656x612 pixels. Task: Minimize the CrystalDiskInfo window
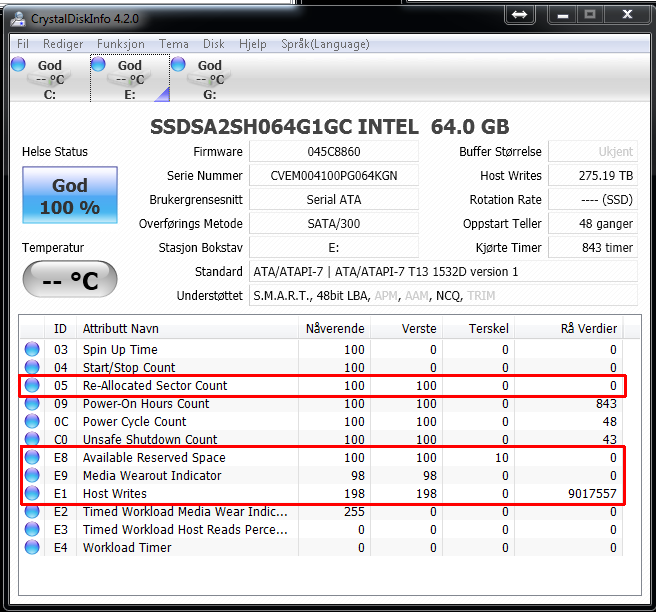click(x=563, y=15)
